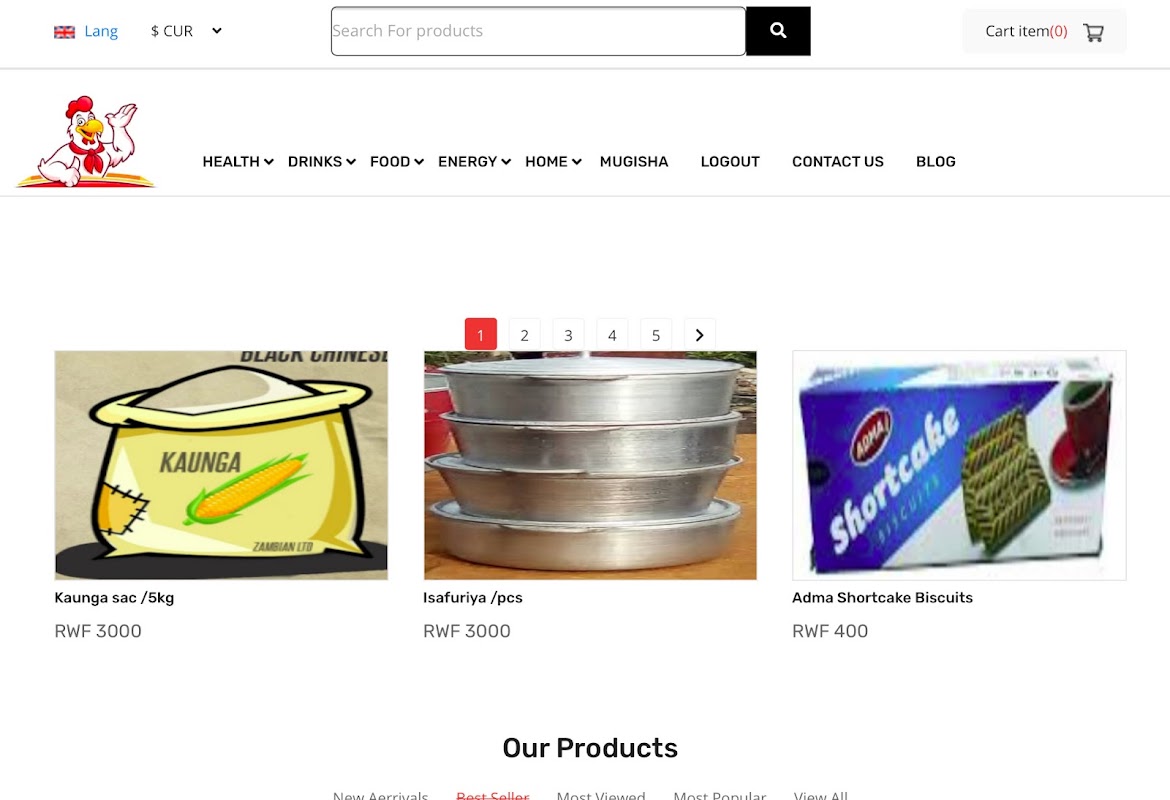Expand the DRINKS menu

tap(322, 161)
